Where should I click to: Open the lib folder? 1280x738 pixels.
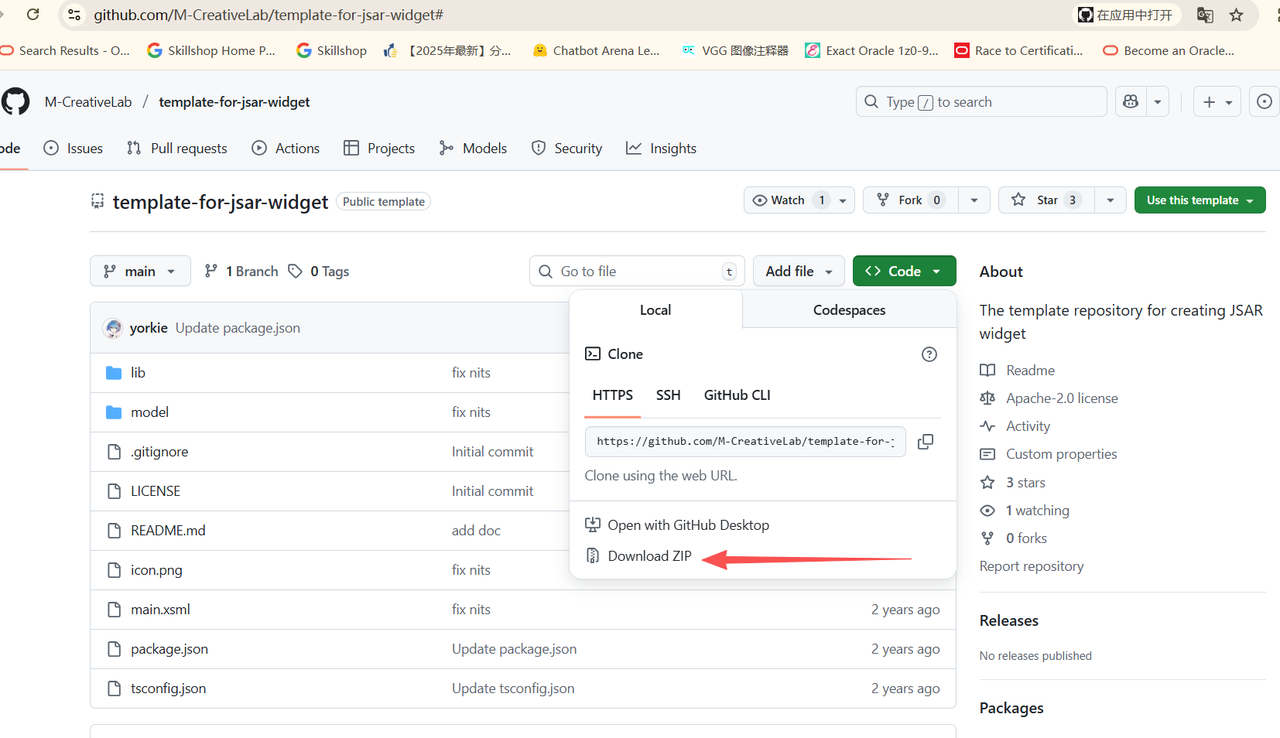coord(138,372)
